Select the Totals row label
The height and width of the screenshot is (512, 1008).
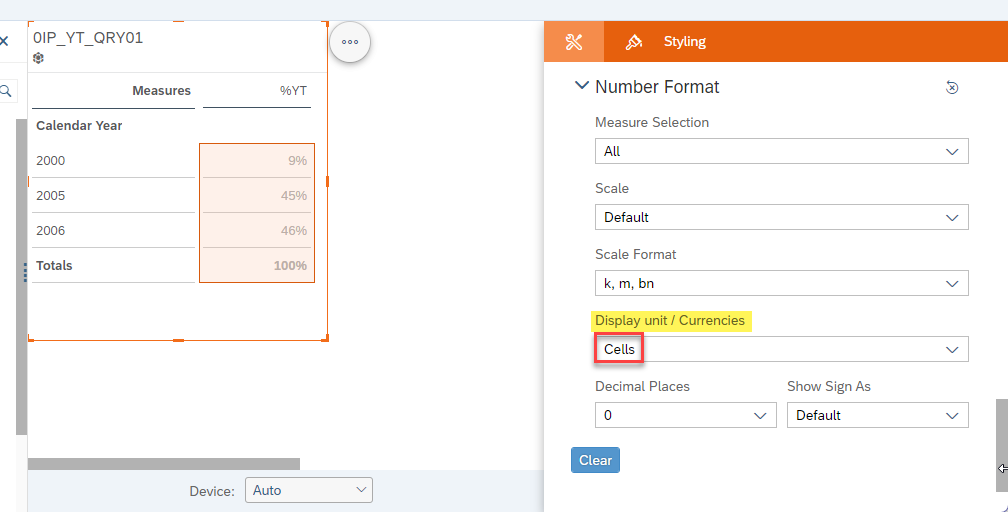[x=54, y=266]
